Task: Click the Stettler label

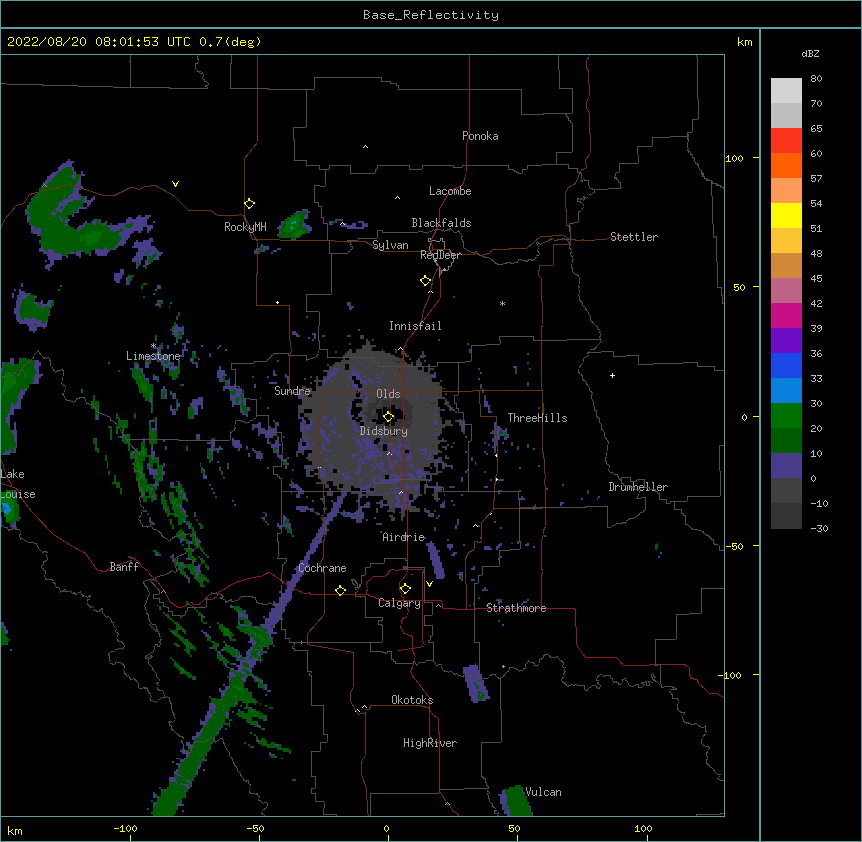Action: tap(634, 237)
